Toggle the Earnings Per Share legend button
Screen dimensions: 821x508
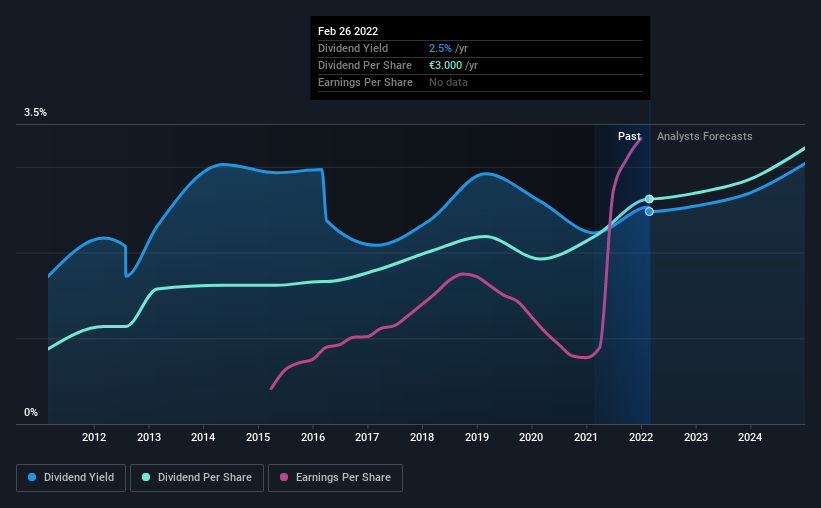(335, 478)
